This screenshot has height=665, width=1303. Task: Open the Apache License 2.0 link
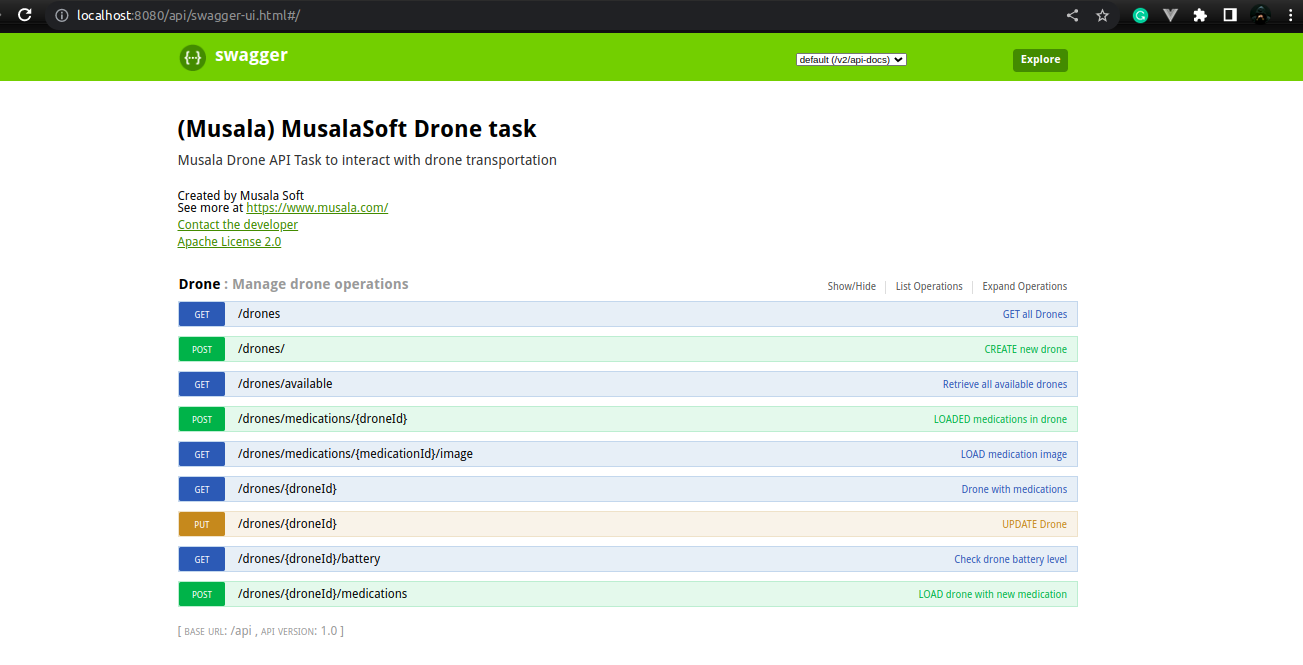[x=229, y=242]
